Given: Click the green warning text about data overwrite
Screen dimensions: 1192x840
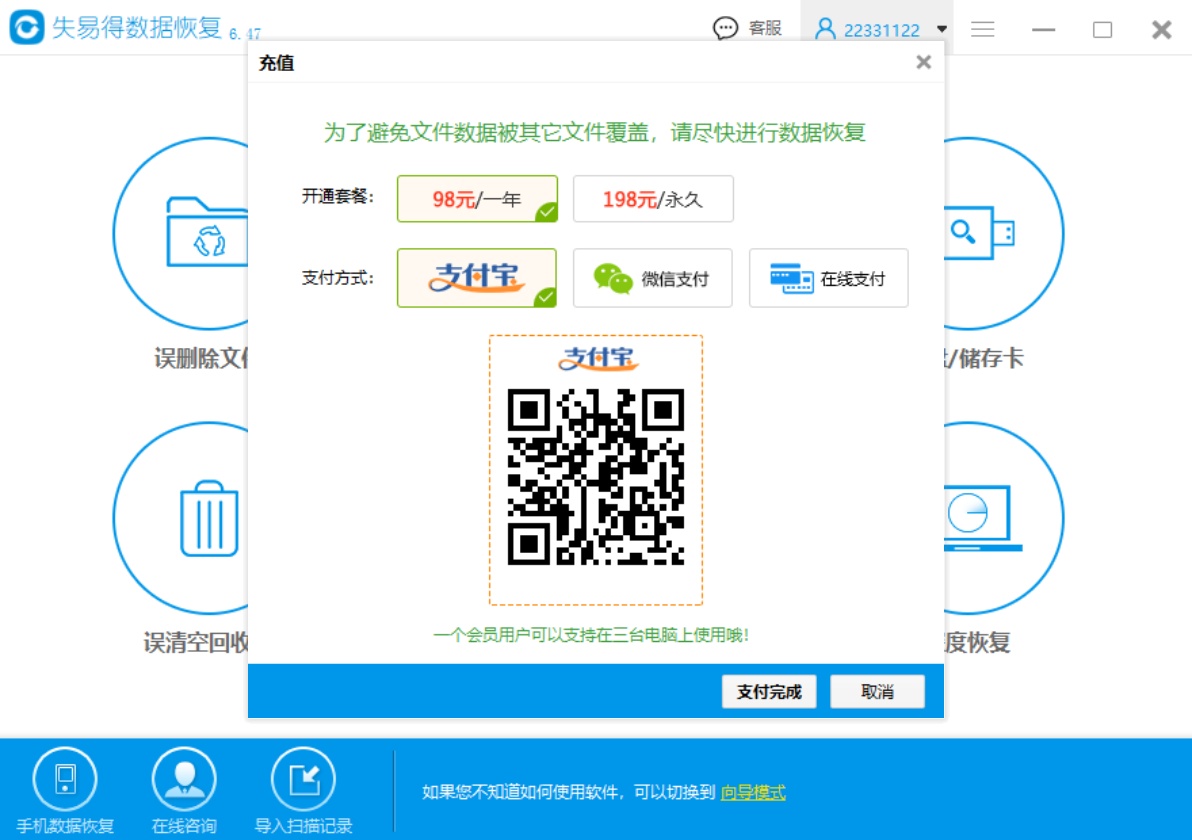Looking at the screenshot, I should 594,132.
